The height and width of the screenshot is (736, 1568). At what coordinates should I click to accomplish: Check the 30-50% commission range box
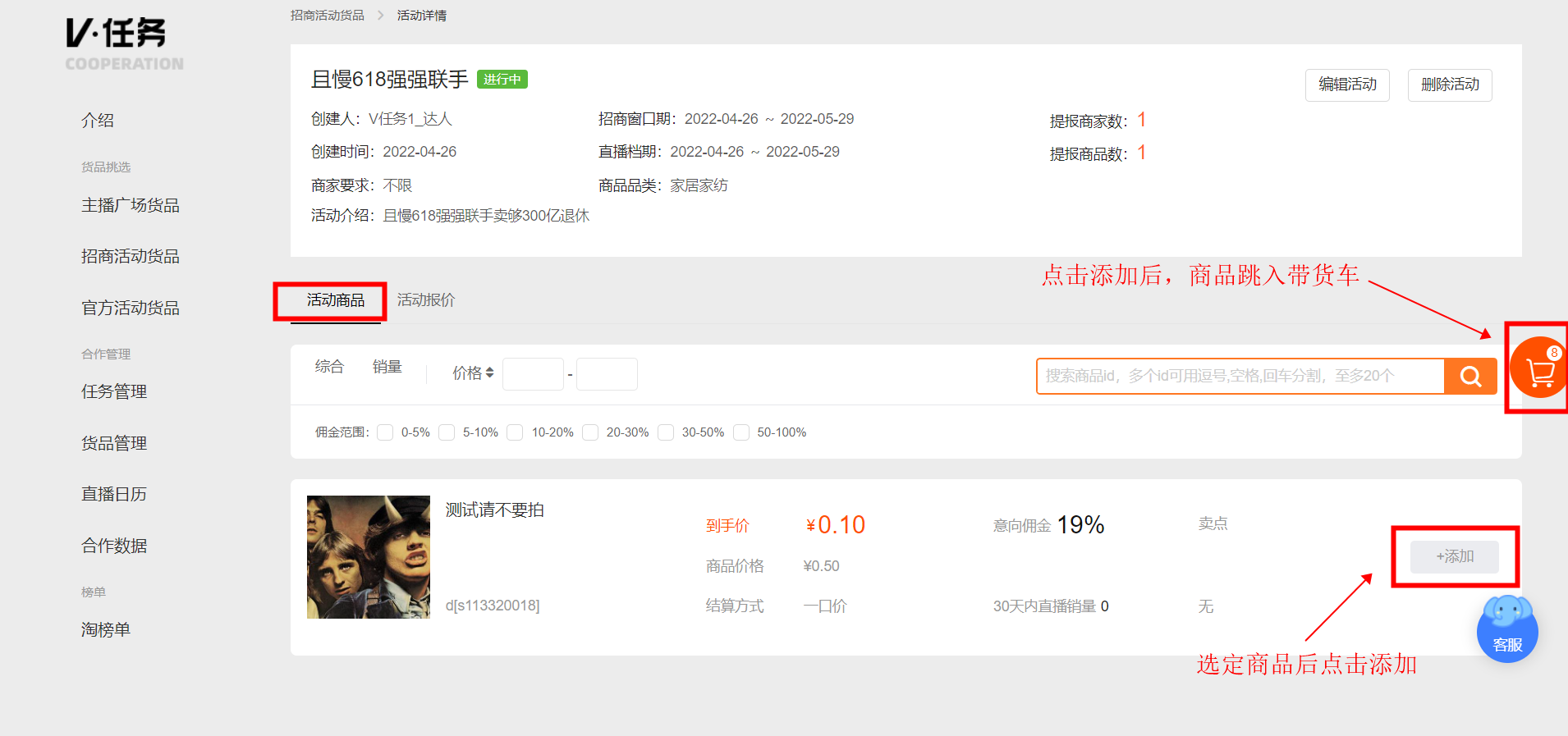point(666,432)
